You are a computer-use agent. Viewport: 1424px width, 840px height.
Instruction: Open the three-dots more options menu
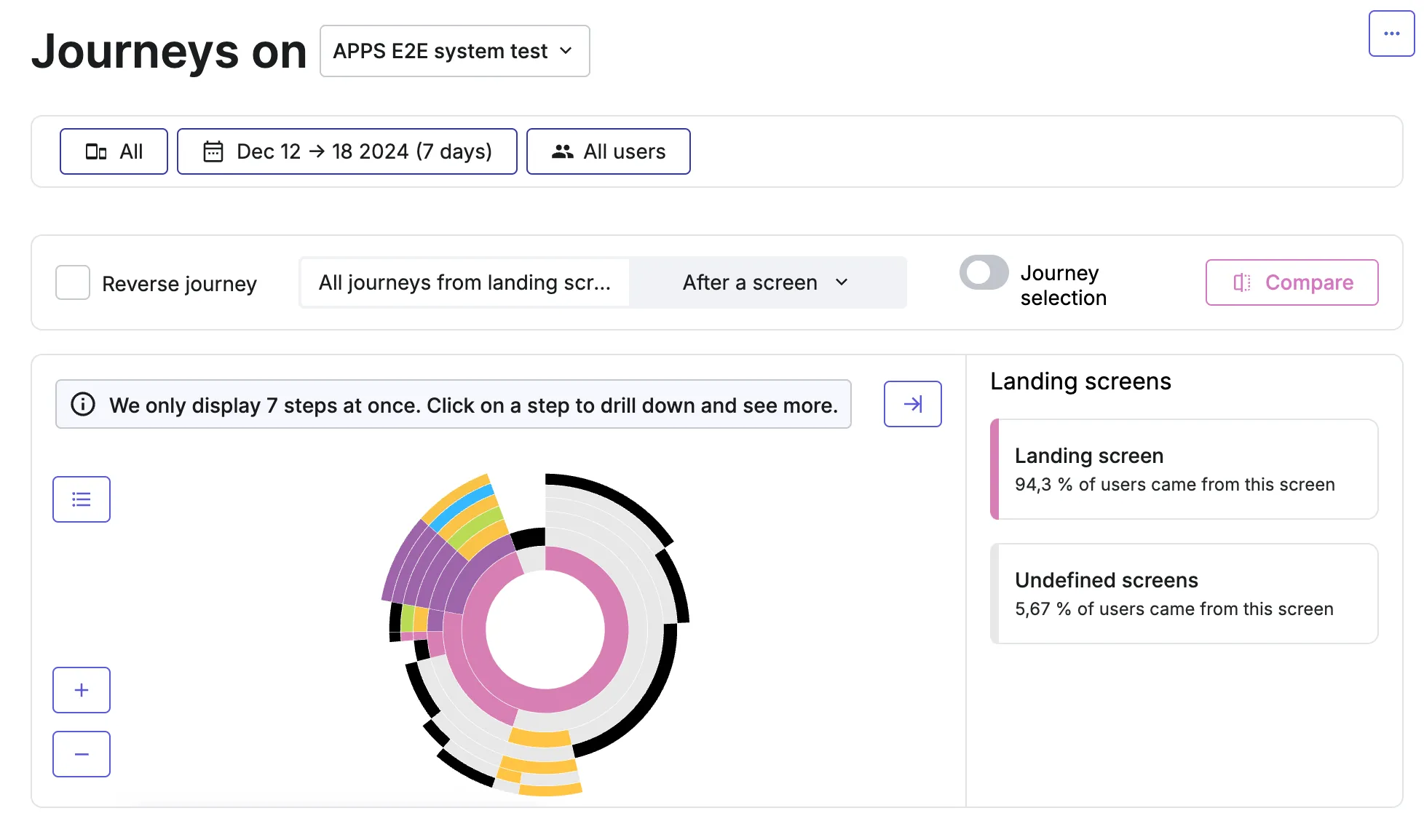(1391, 33)
